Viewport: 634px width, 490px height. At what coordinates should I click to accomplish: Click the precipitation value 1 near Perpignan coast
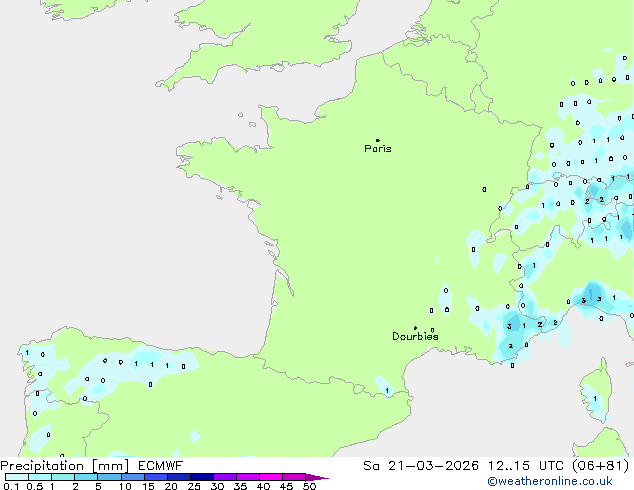click(x=387, y=390)
